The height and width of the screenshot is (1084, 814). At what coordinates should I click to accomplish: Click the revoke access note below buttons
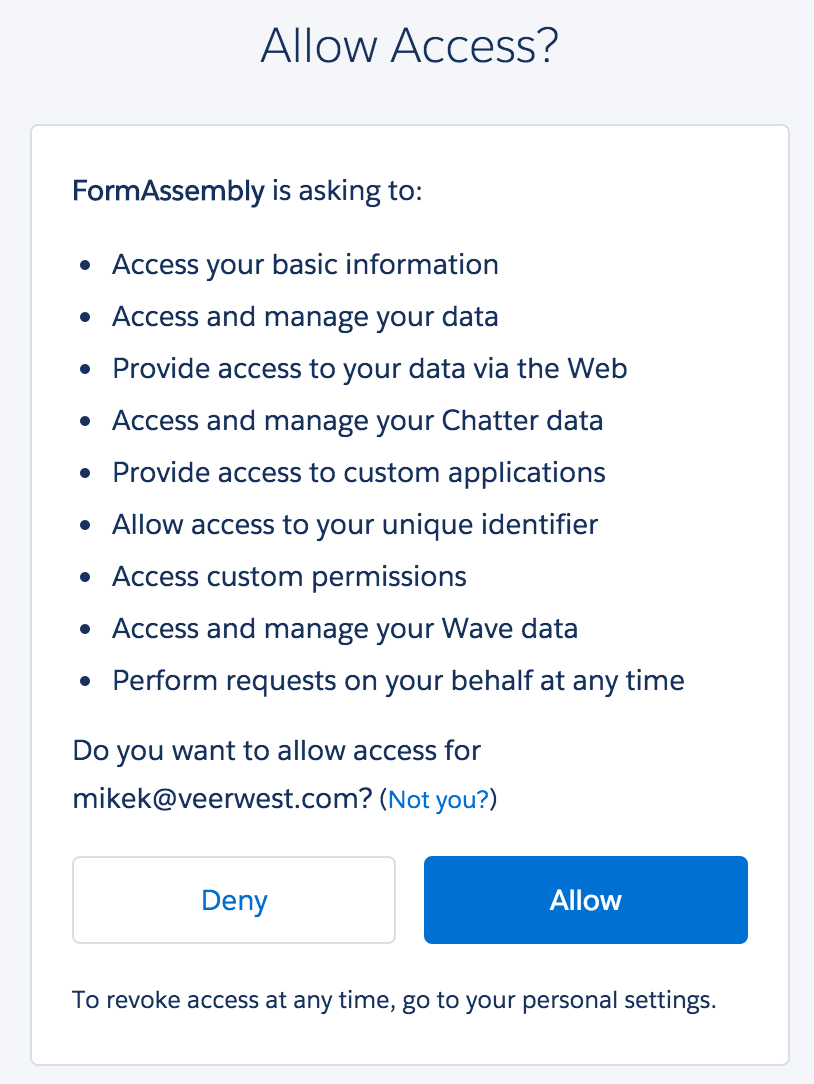(x=394, y=1000)
